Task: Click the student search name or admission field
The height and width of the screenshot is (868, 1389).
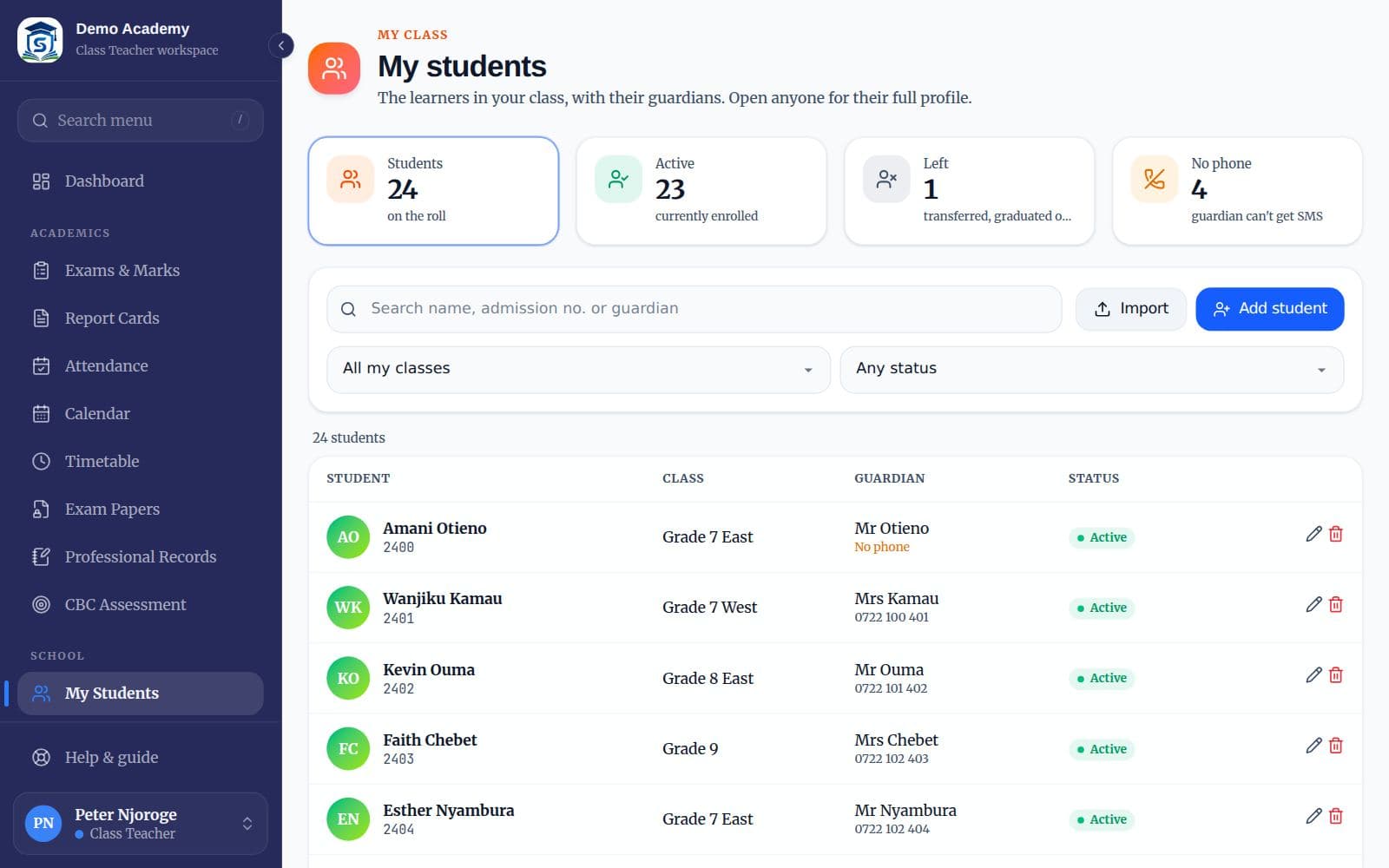Action: click(x=694, y=309)
